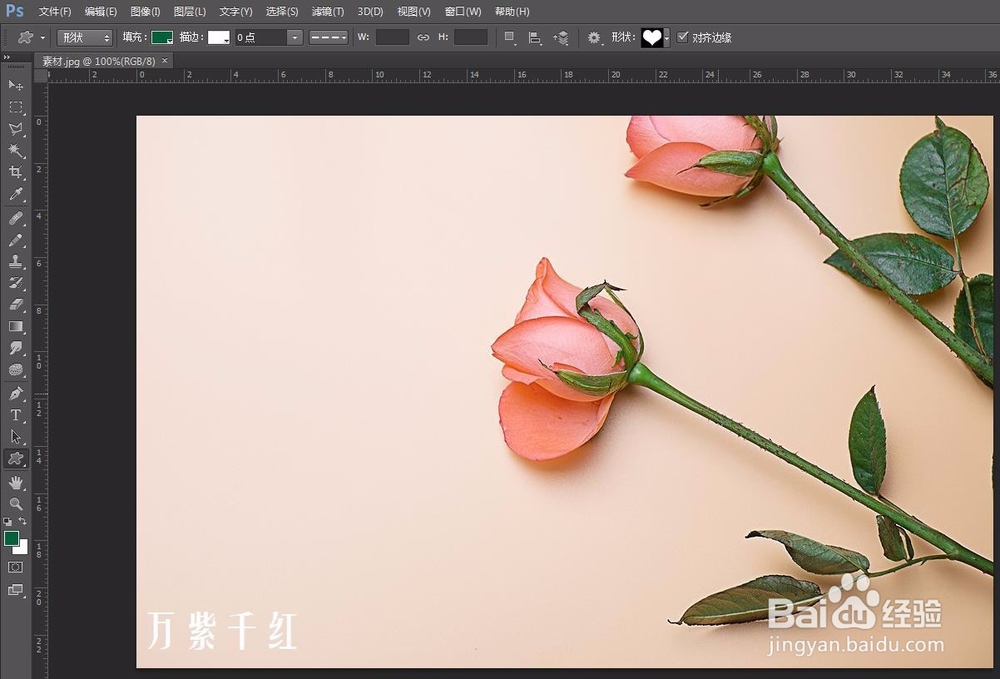Select the Hand tool
1000x679 pixels.
pos(14,481)
